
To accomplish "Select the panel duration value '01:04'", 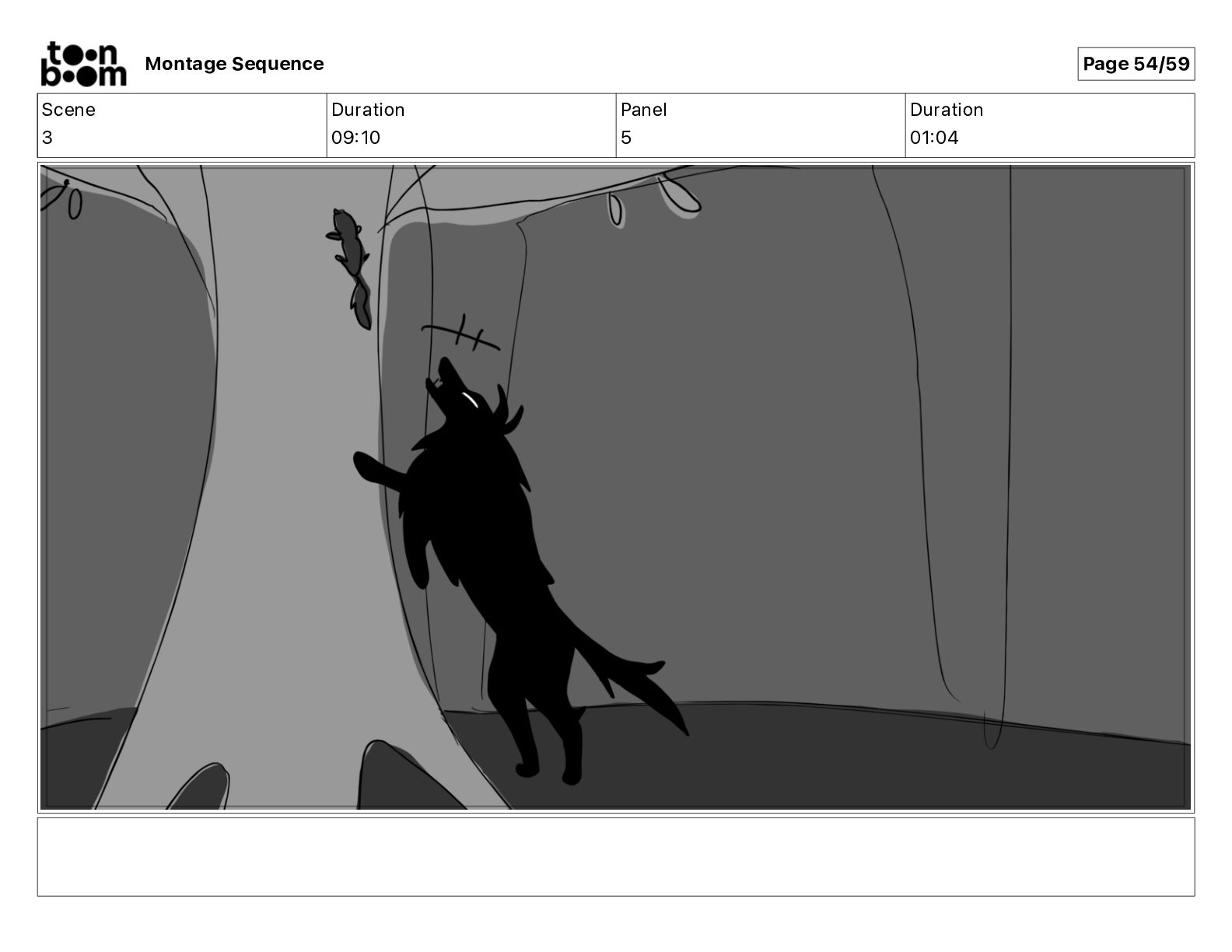I will (934, 138).
